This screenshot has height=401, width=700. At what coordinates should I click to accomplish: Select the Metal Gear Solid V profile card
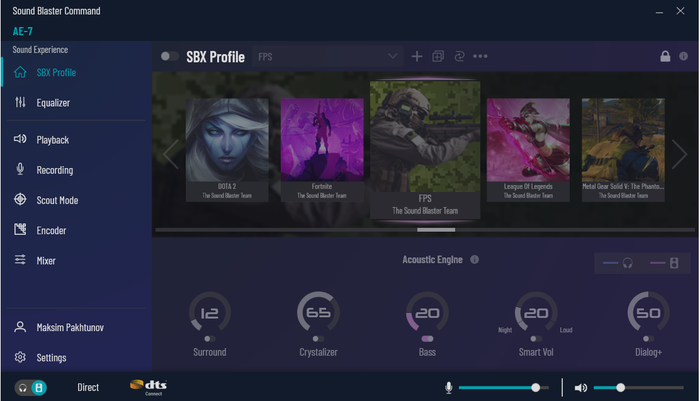click(x=623, y=150)
